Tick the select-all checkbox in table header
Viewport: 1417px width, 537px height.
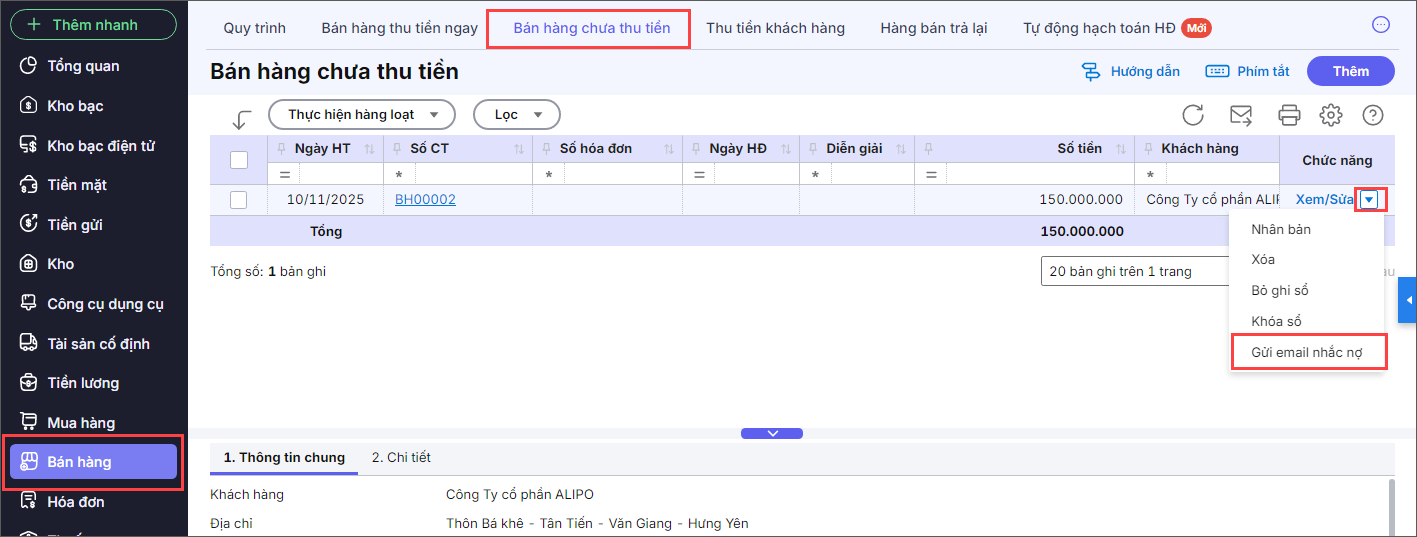[239, 160]
